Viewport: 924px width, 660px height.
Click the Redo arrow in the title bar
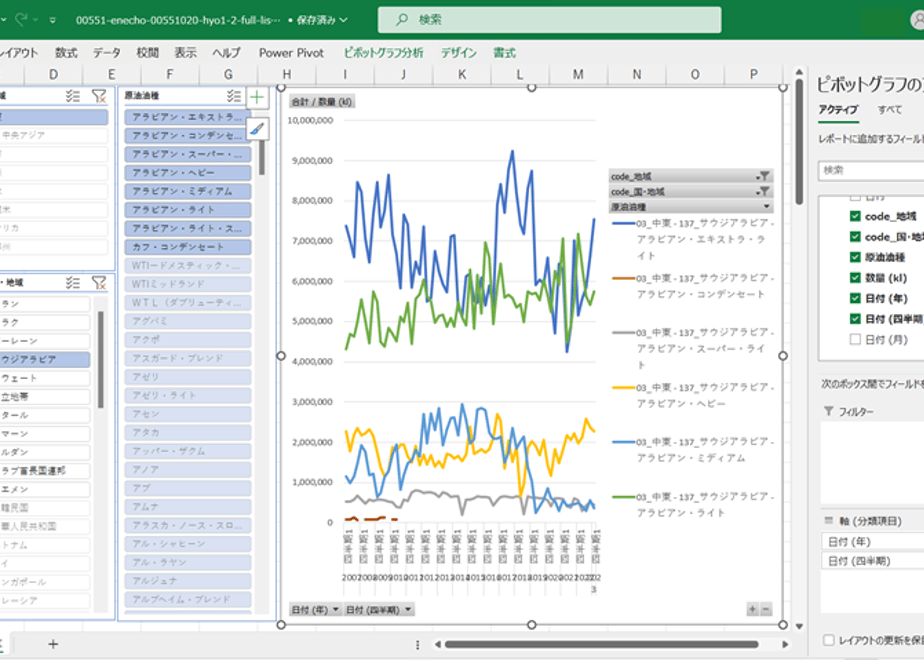(21, 19)
